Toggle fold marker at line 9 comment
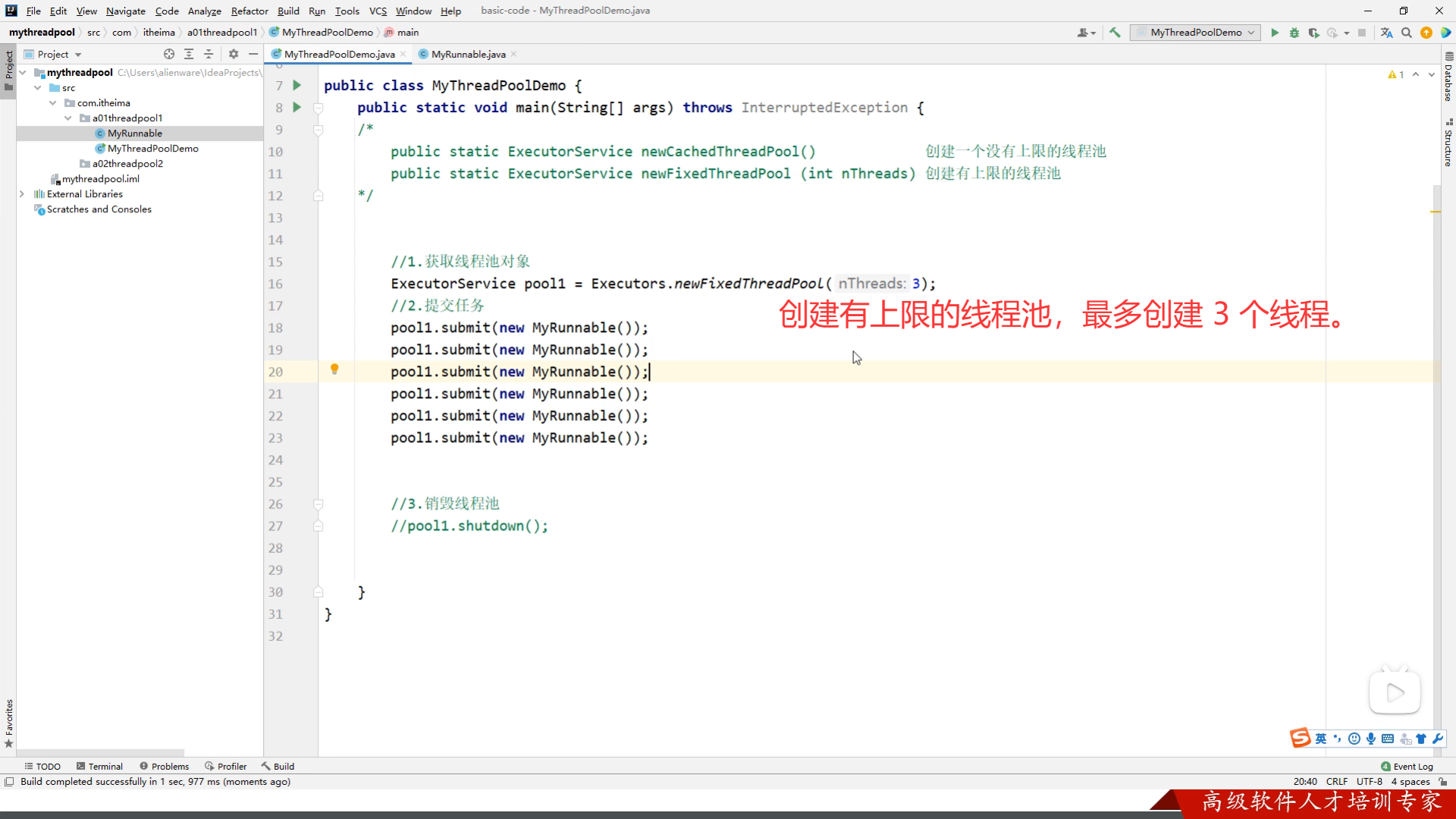 click(x=318, y=130)
